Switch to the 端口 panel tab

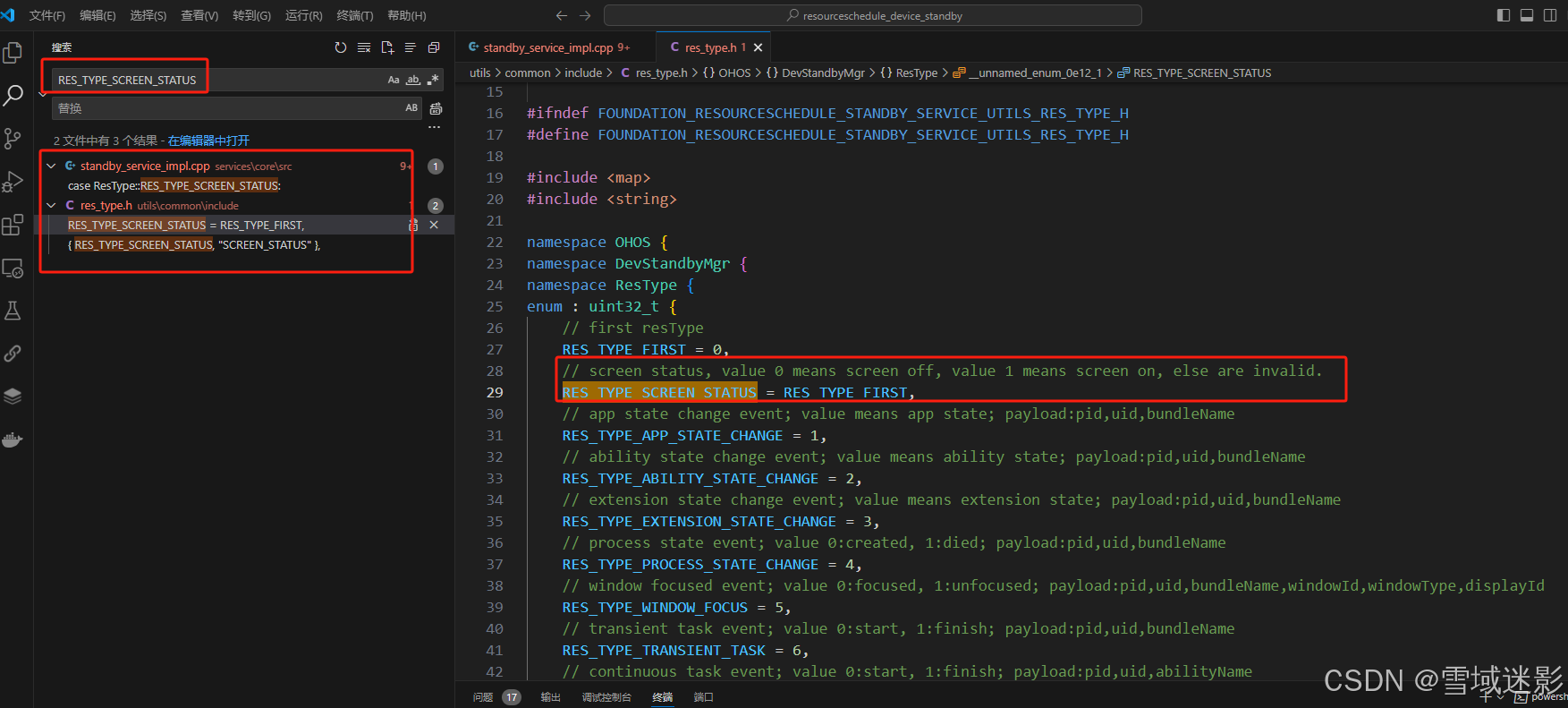pyautogui.click(x=704, y=696)
